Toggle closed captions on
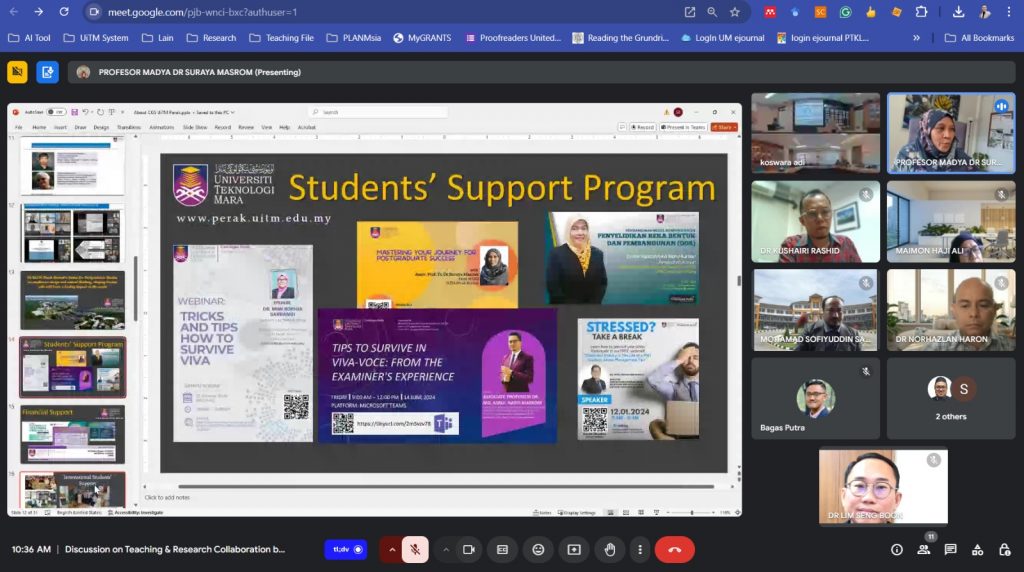 click(x=502, y=549)
